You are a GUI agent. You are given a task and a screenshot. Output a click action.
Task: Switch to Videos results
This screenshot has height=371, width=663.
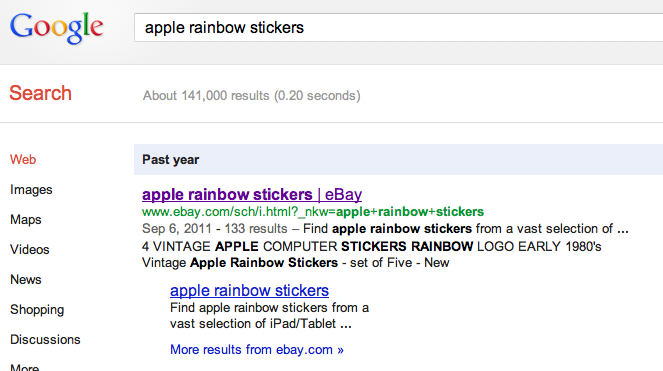tap(30, 250)
